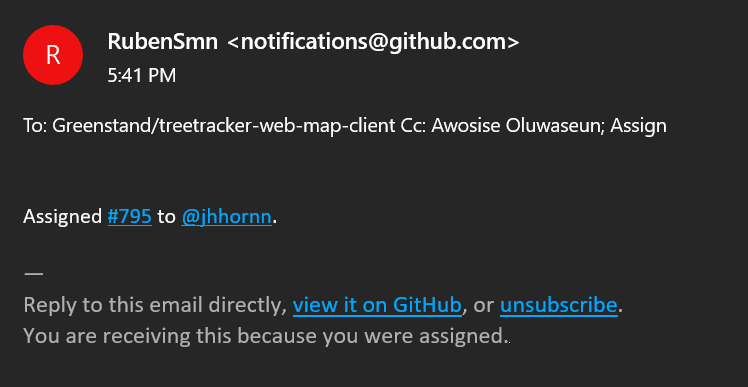The image size is (748, 387).
Task: Open the #795 issue link
Action: [130, 217]
